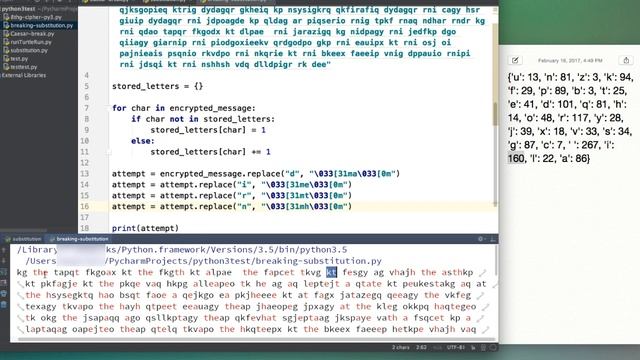Click the python3.5 interpreter path in output

coord(182,250)
